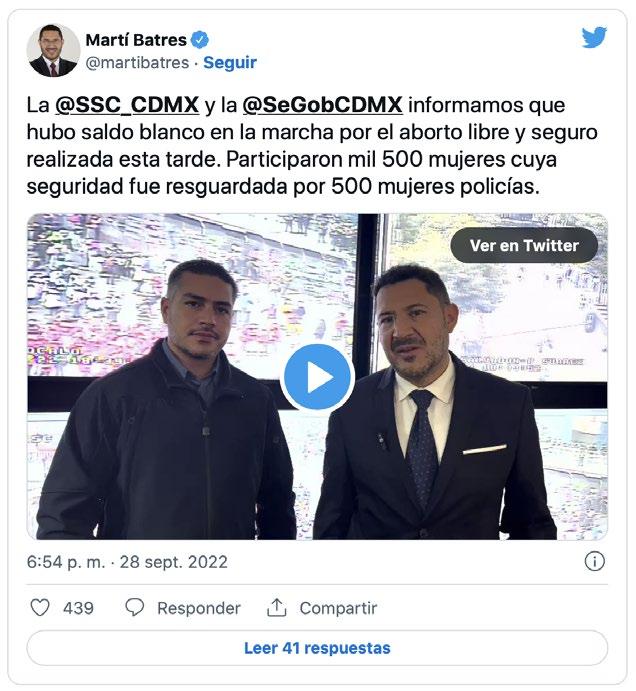Click Ver en Twitter button
The width and height of the screenshot is (636, 691).
tap(524, 245)
